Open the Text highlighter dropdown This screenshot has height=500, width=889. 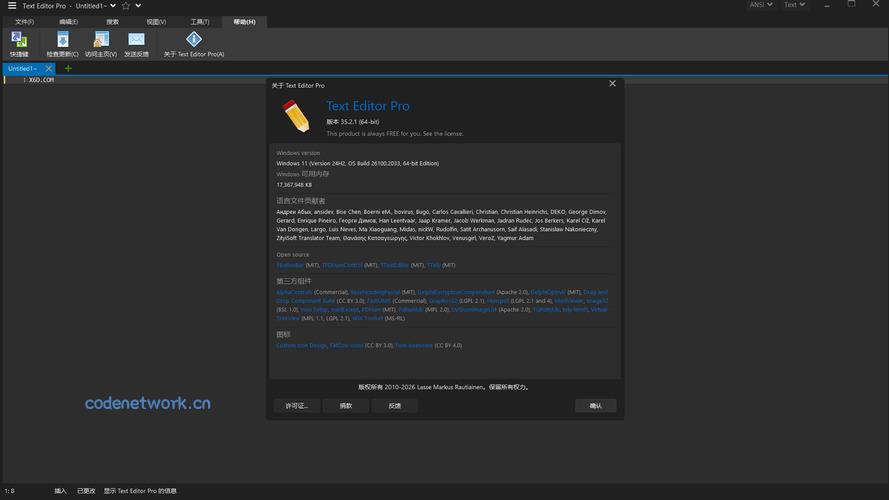(x=794, y=5)
